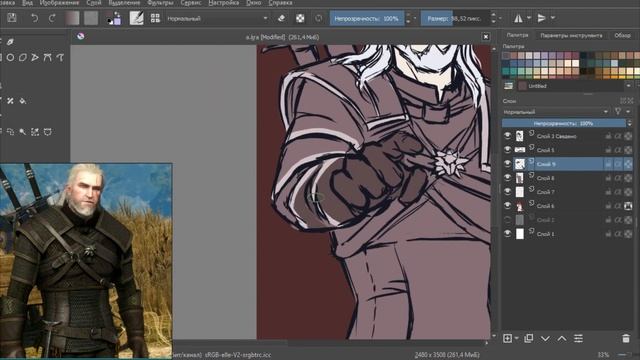Open the brush preset editor
Screen dimensions: 640x360
136,18
